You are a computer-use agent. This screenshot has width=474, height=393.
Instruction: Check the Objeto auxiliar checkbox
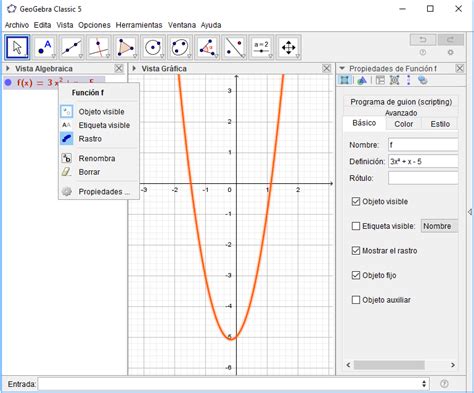(356, 300)
